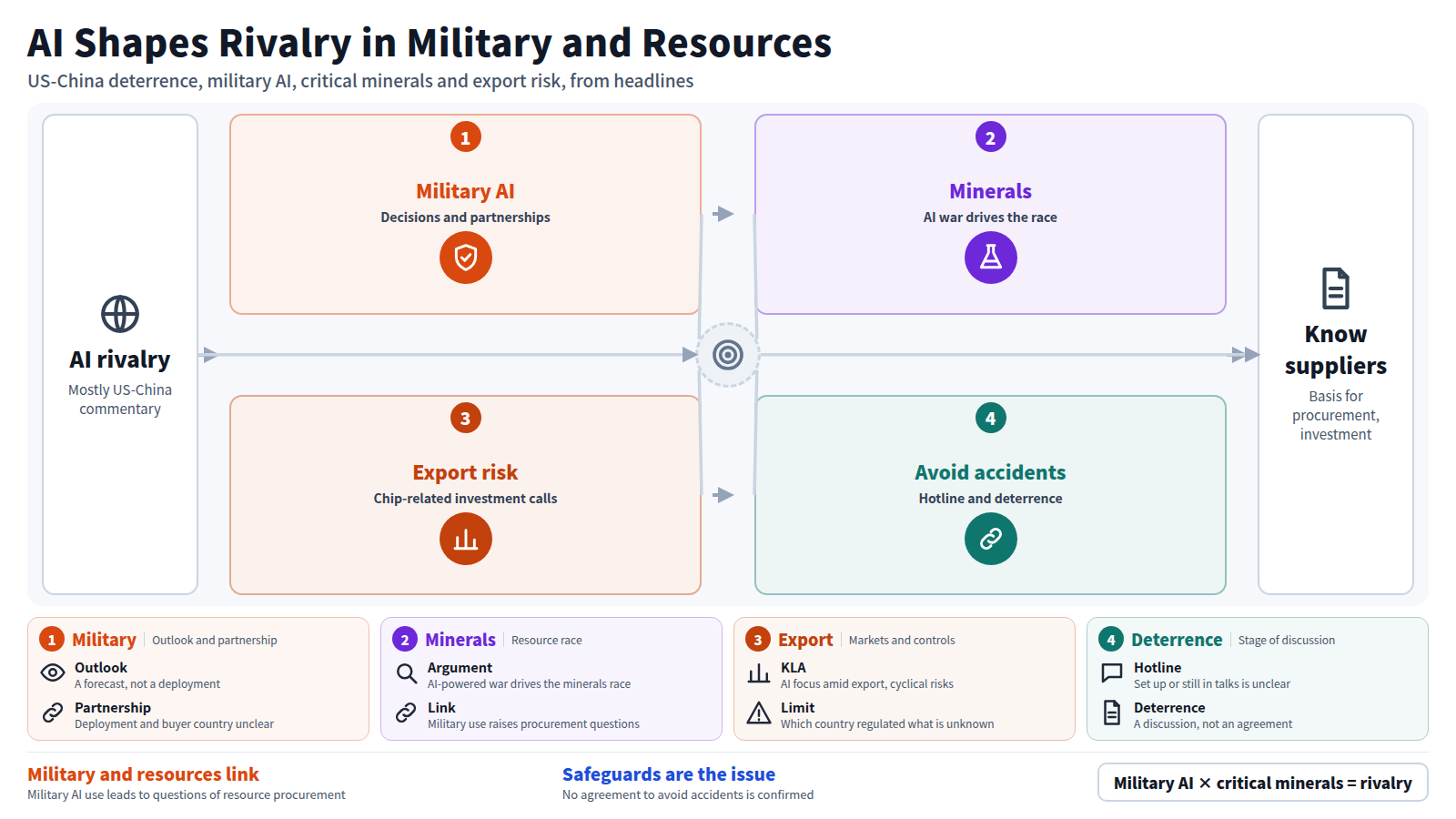Click the globe icon above AI rivalry
Image resolution: width=1456 pixels, height=819 pixels.
point(120,314)
